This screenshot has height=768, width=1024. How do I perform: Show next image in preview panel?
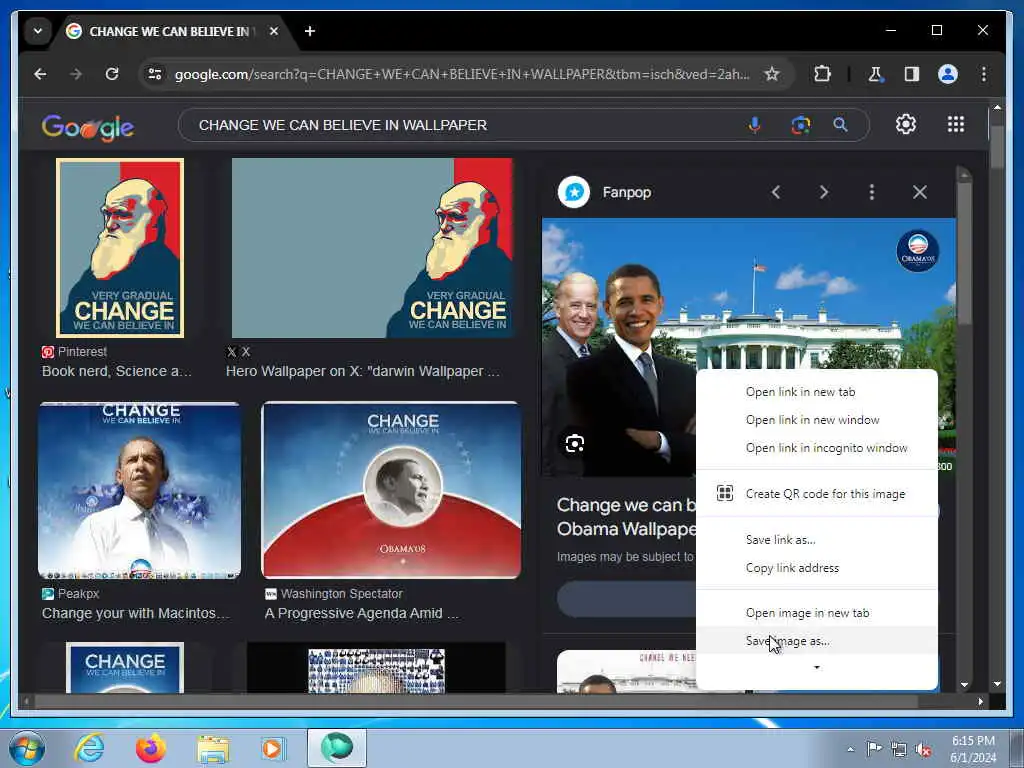point(824,192)
